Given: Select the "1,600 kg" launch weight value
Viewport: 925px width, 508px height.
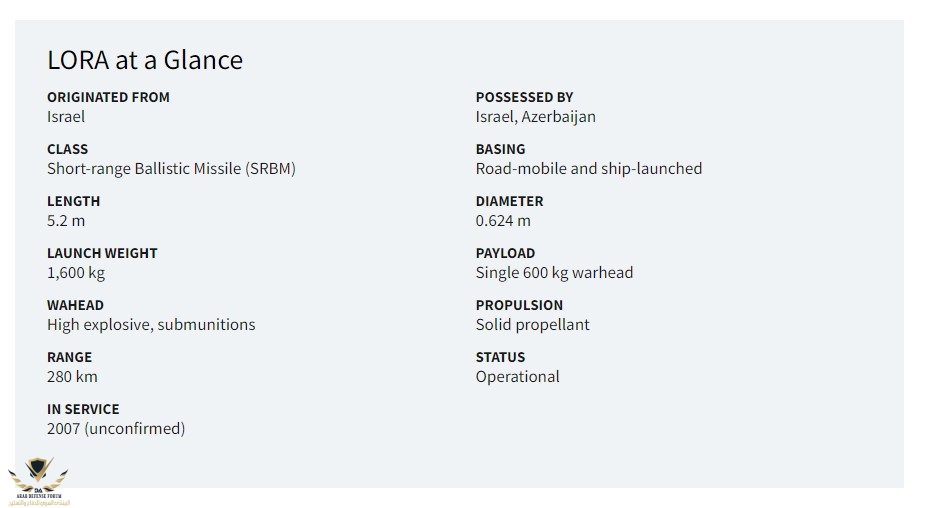Looking at the screenshot, I should click(x=76, y=273).
